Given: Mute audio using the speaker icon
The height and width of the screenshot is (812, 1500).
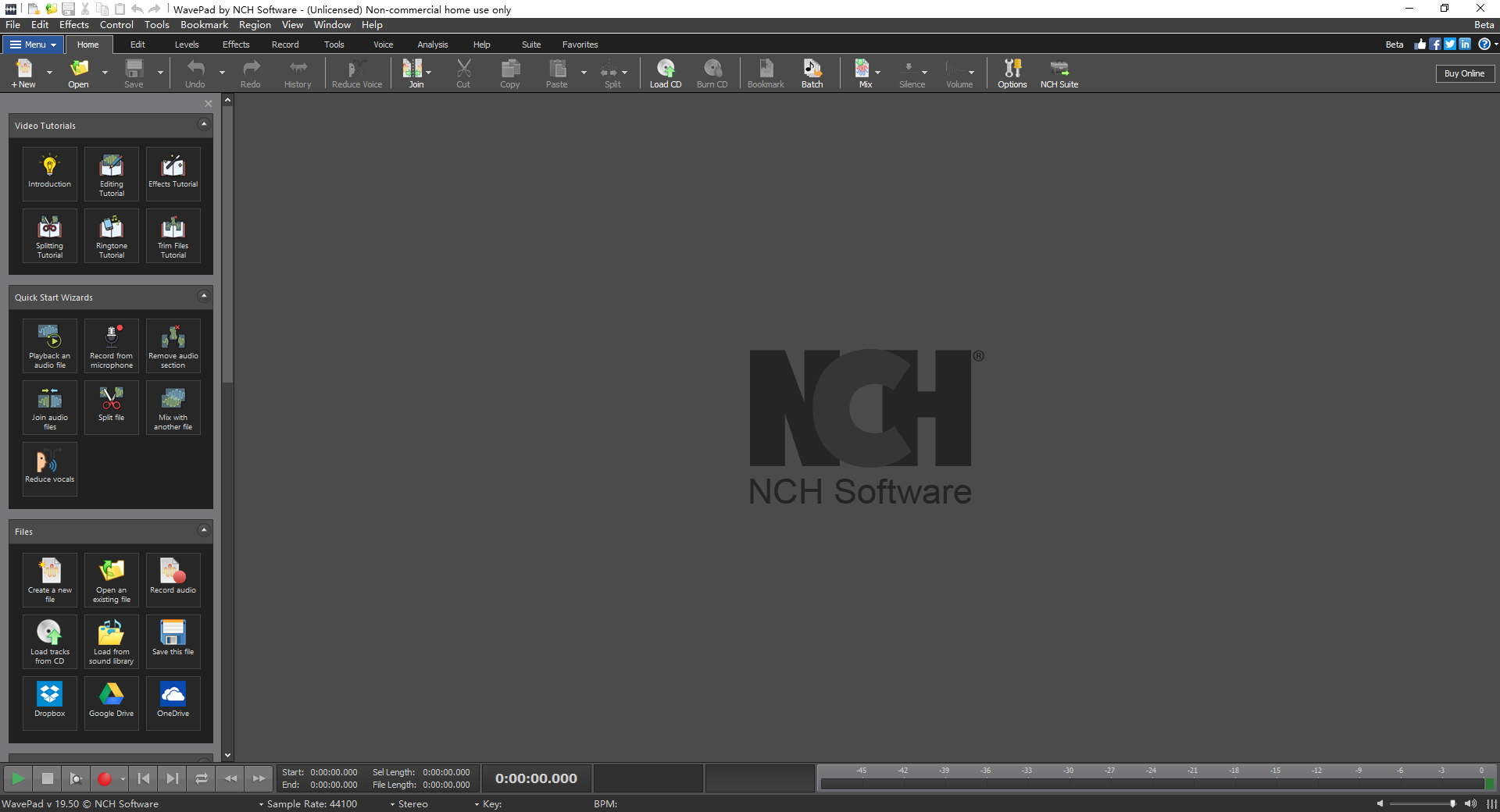Looking at the screenshot, I should [1380, 803].
